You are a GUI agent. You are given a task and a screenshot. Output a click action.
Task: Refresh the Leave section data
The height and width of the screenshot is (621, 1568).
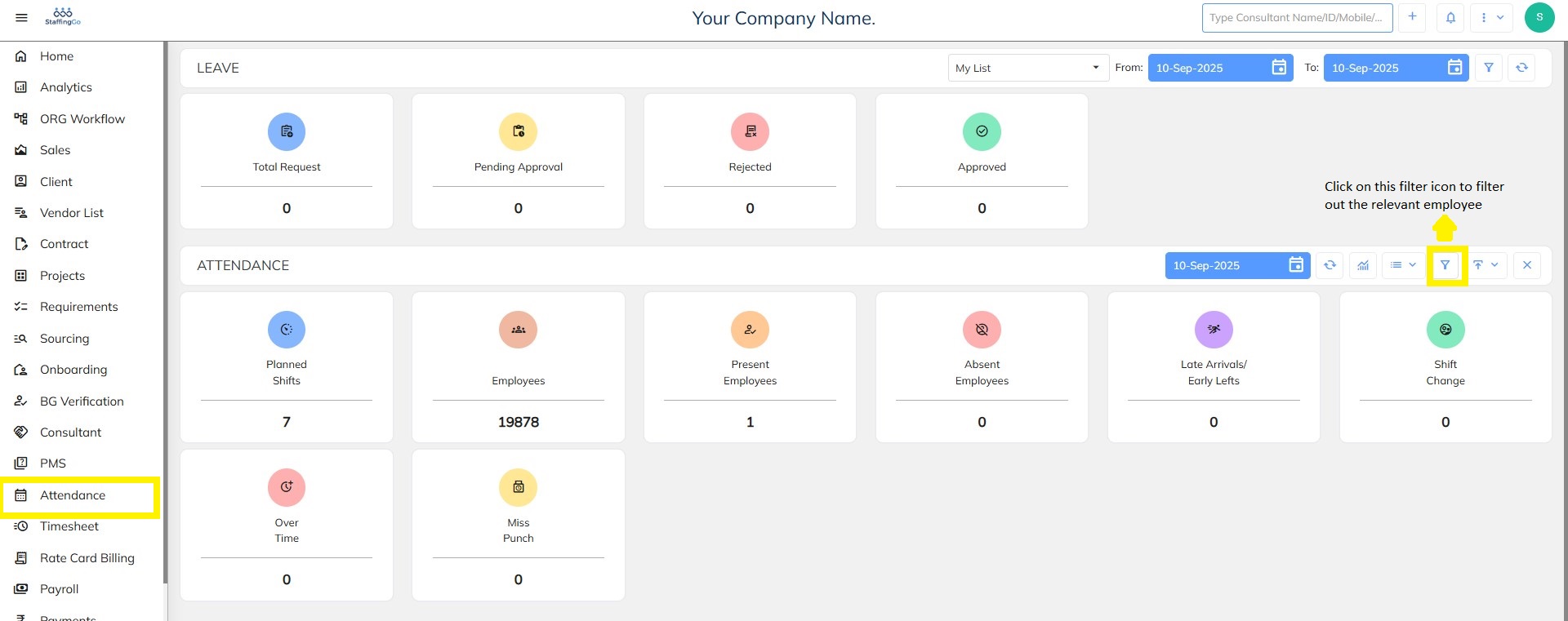[1521, 68]
